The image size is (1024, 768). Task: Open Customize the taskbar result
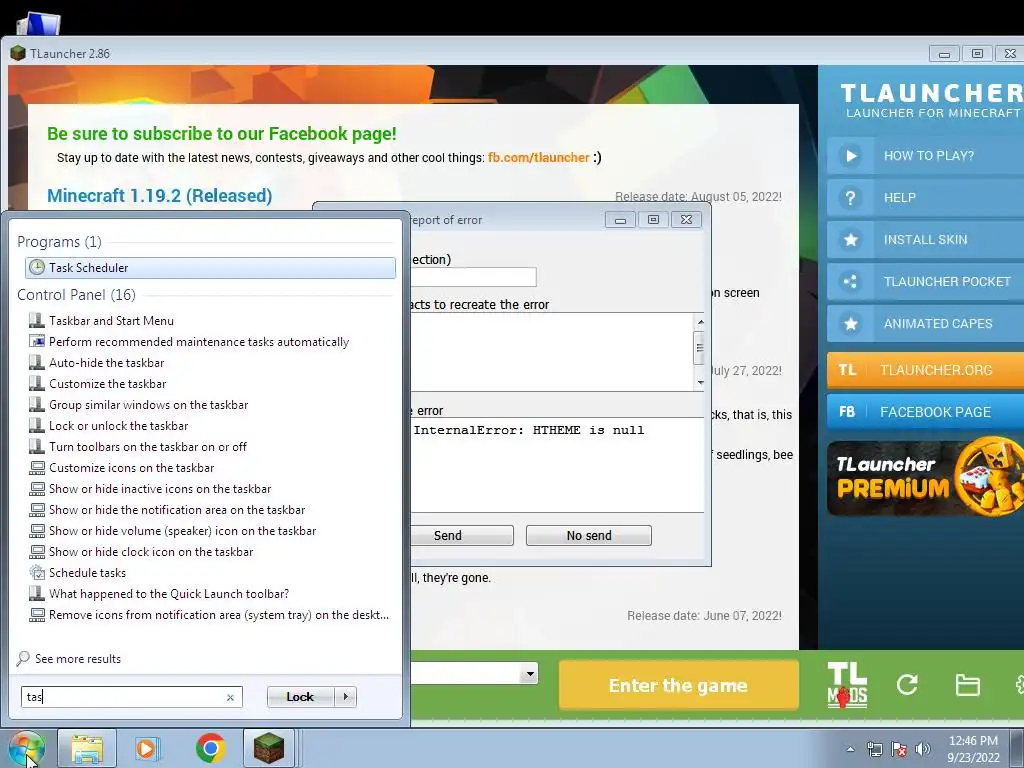(107, 383)
